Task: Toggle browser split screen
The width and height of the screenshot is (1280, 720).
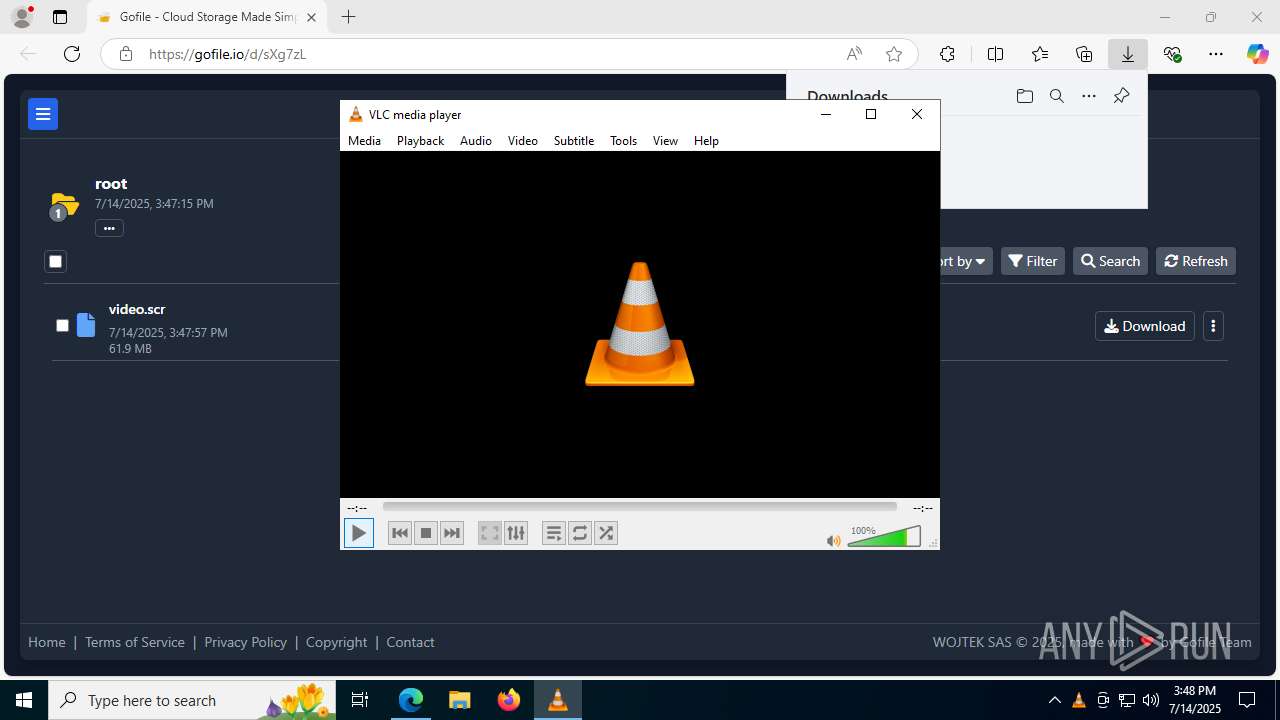Action: pyautogui.click(x=995, y=54)
